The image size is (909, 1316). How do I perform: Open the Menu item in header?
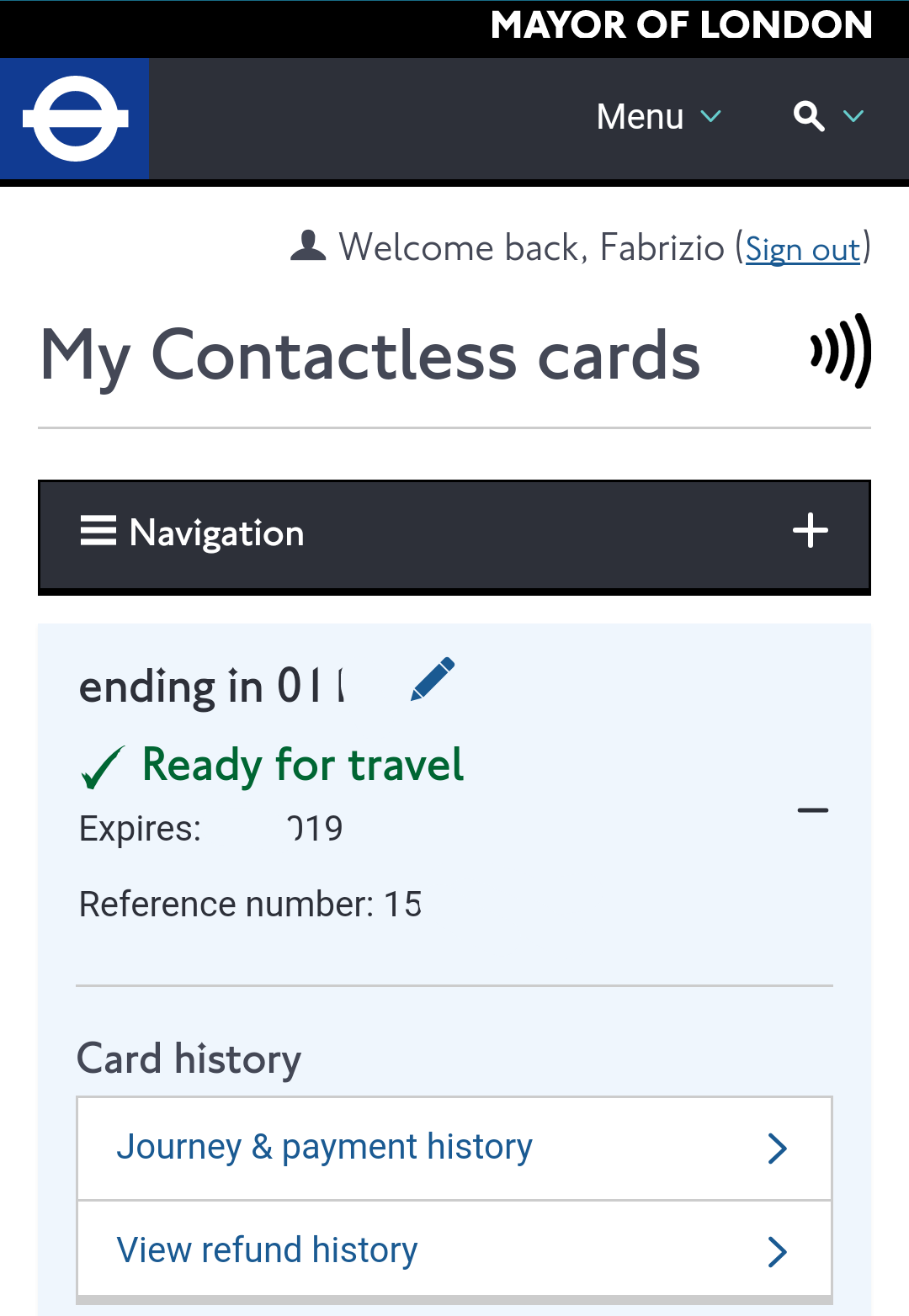(x=640, y=116)
